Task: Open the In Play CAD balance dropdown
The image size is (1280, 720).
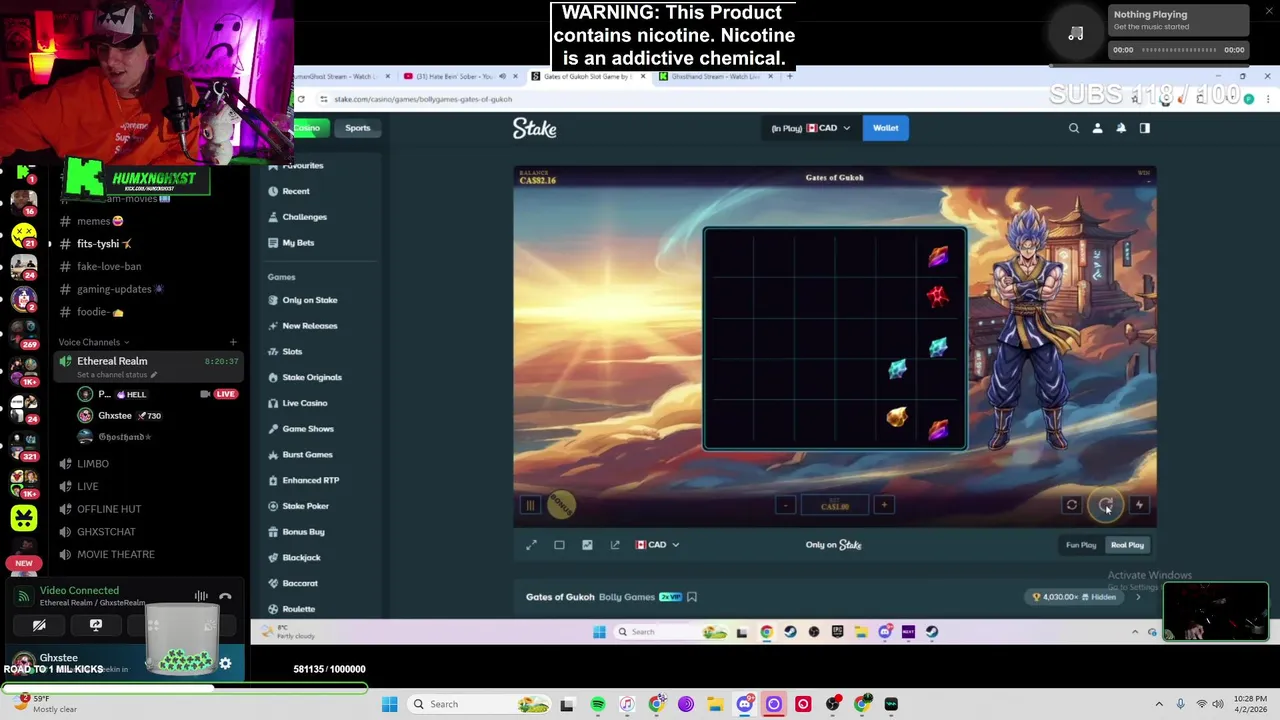Action: tap(811, 128)
